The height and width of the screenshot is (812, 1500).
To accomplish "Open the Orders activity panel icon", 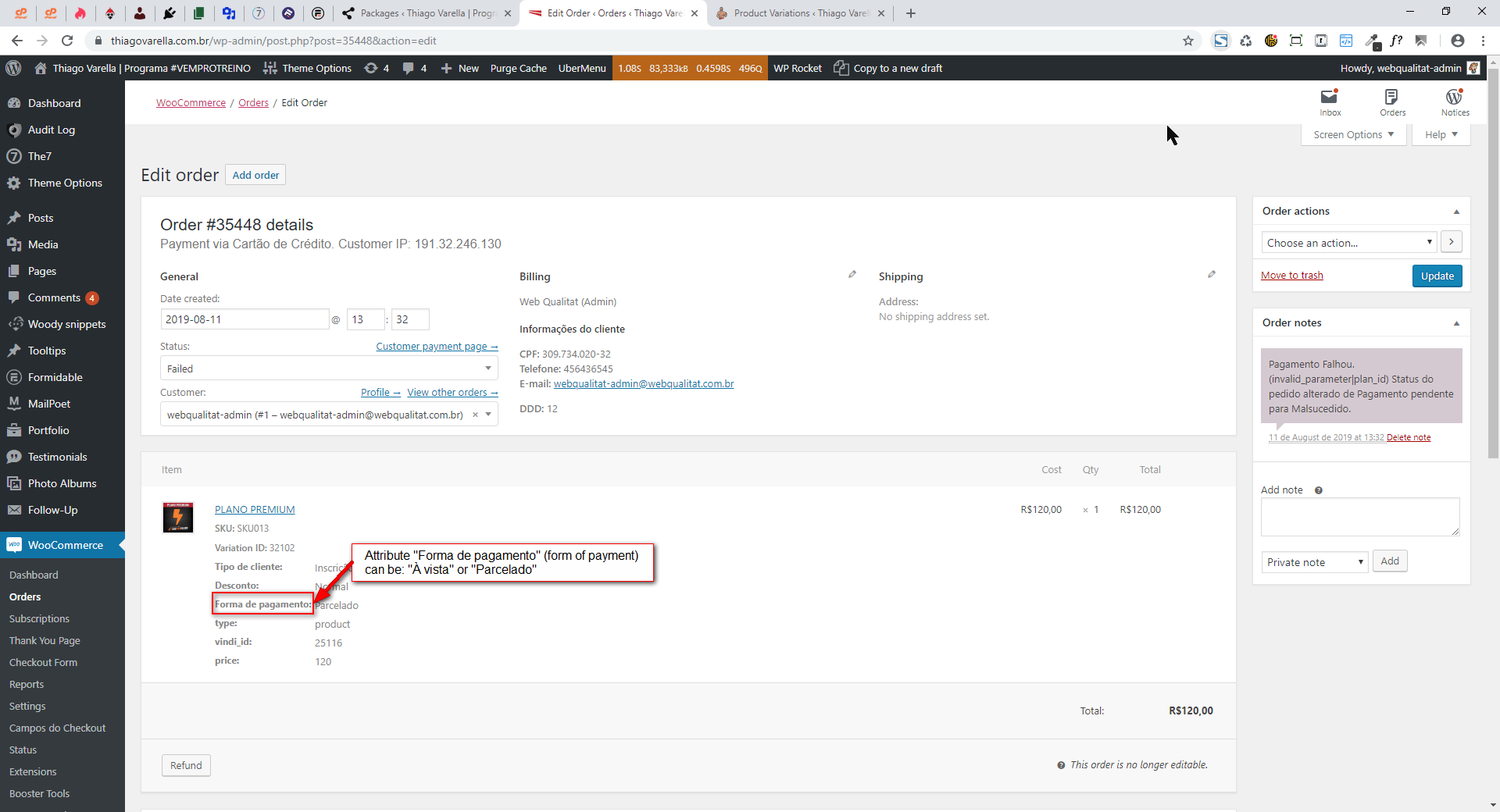I will 1392,101.
